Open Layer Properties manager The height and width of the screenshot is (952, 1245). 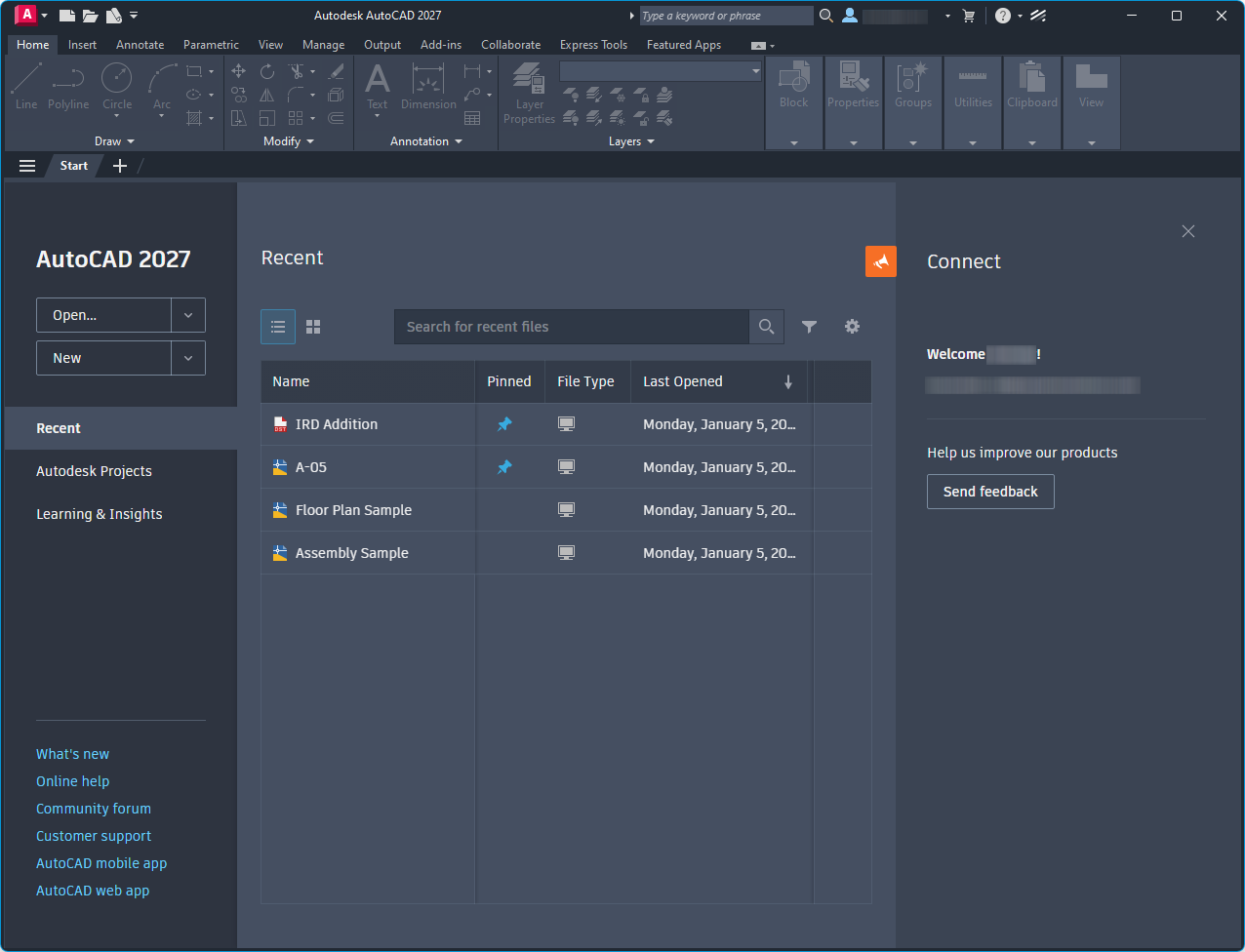(529, 94)
